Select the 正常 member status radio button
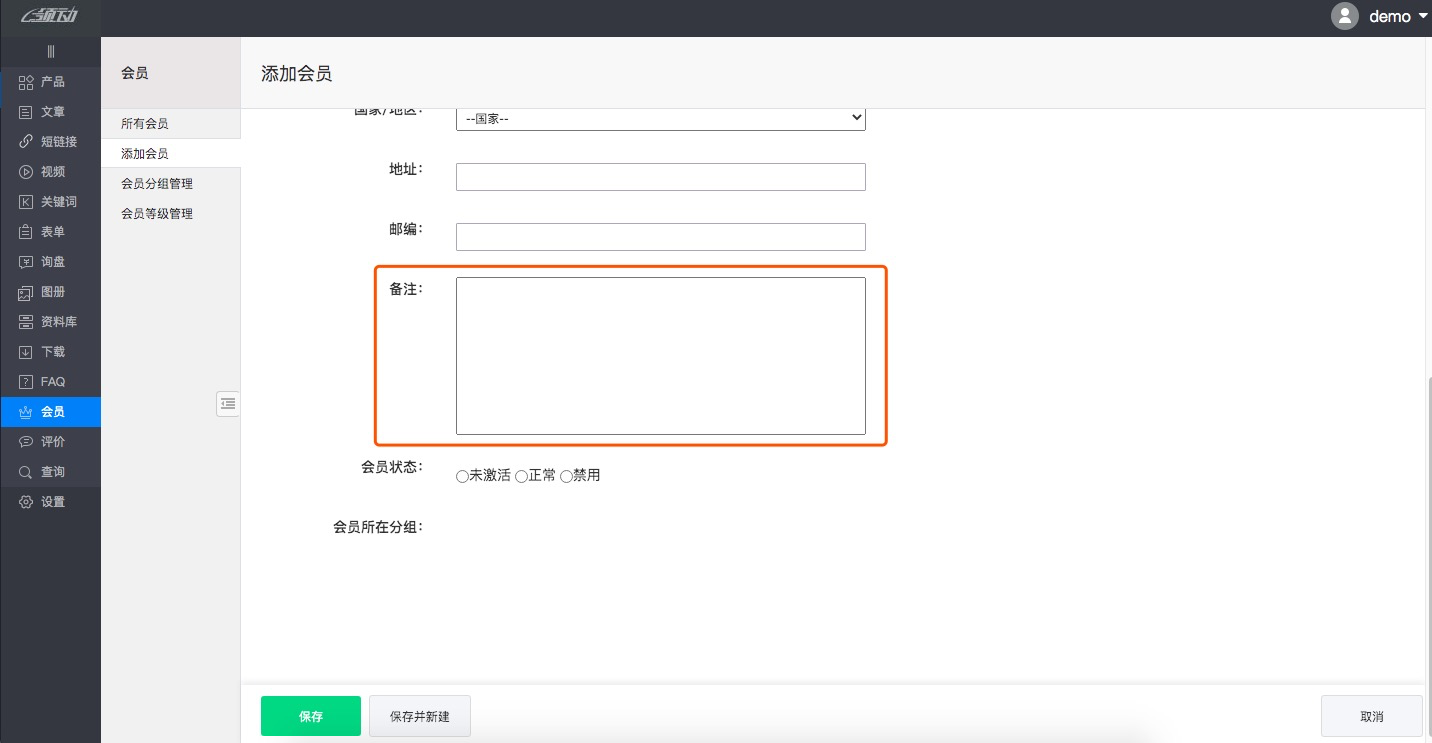1432x743 pixels. [x=521, y=476]
